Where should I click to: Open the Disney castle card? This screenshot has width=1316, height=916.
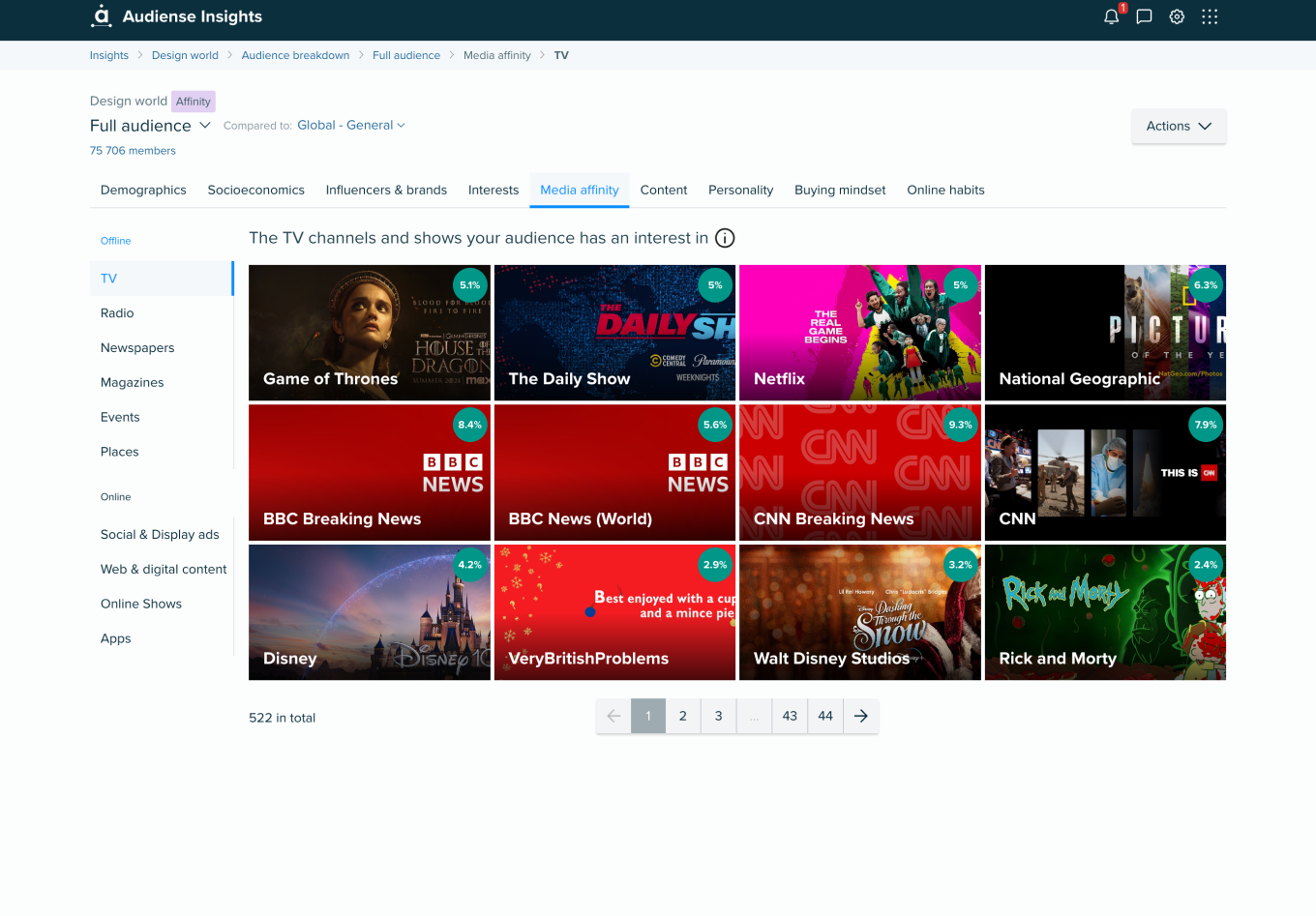coord(370,612)
